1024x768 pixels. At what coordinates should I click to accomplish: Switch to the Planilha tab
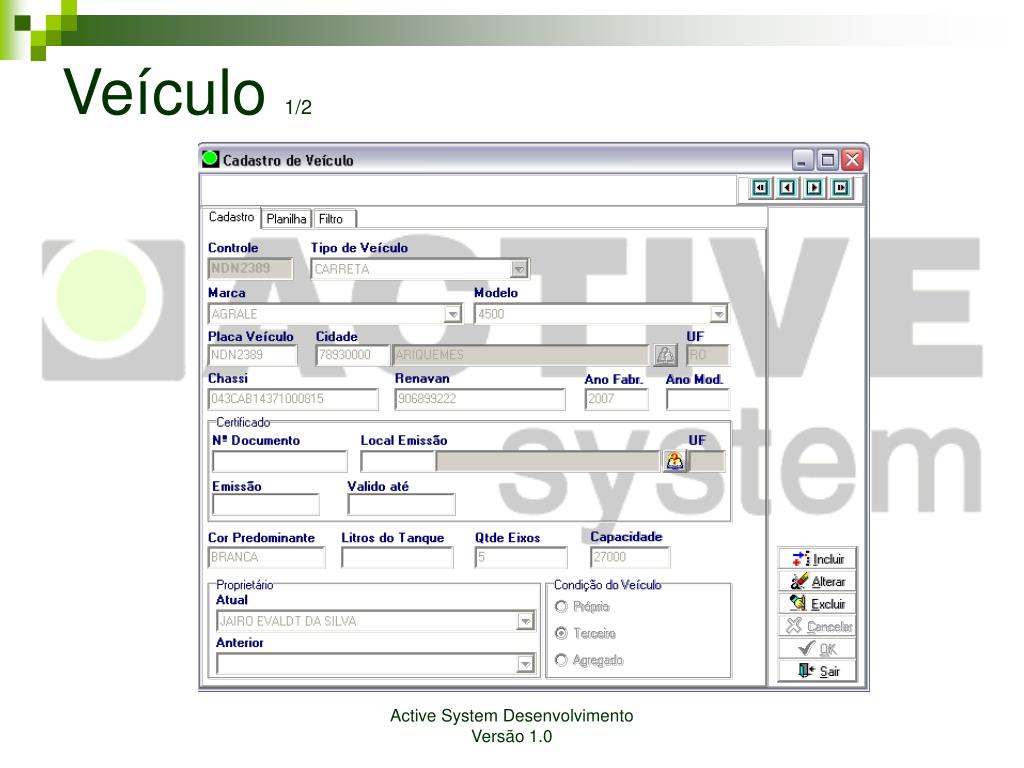286,219
